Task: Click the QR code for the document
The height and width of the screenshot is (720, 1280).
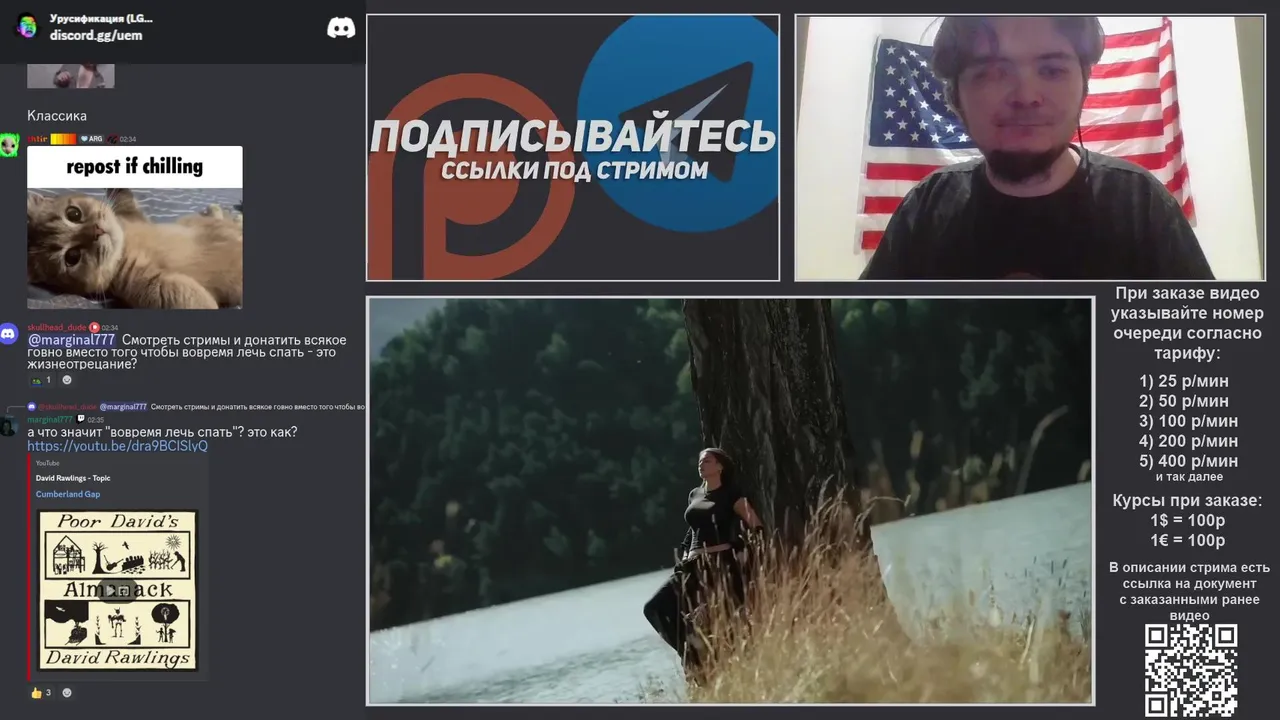Action: [x=1191, y=670]
